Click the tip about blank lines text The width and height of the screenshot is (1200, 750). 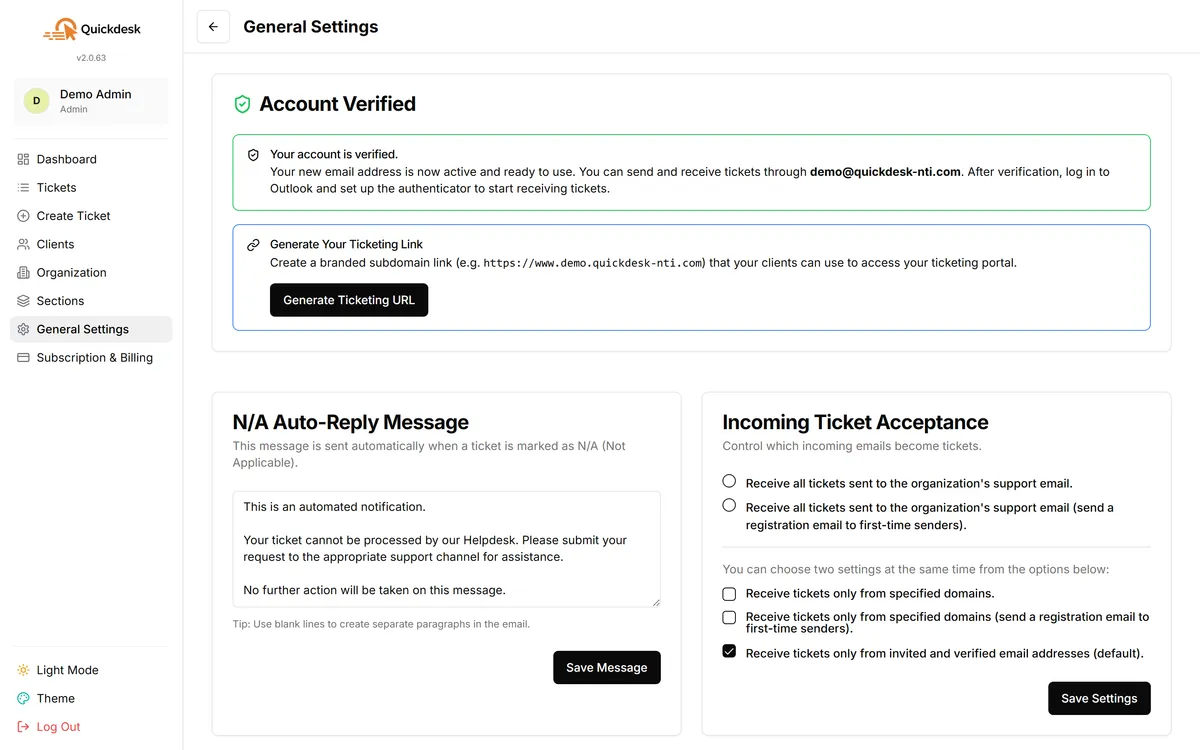coord(381,624)
